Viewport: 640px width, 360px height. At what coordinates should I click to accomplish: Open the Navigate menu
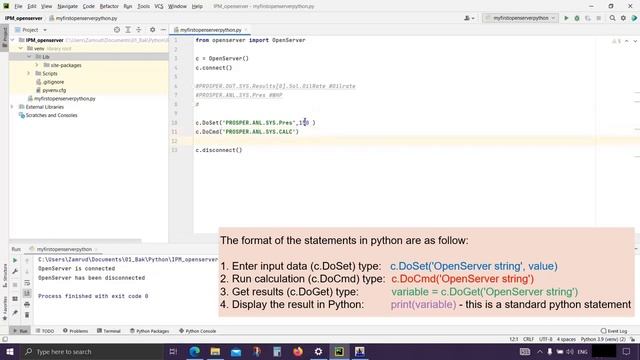[x=67, y=6]
